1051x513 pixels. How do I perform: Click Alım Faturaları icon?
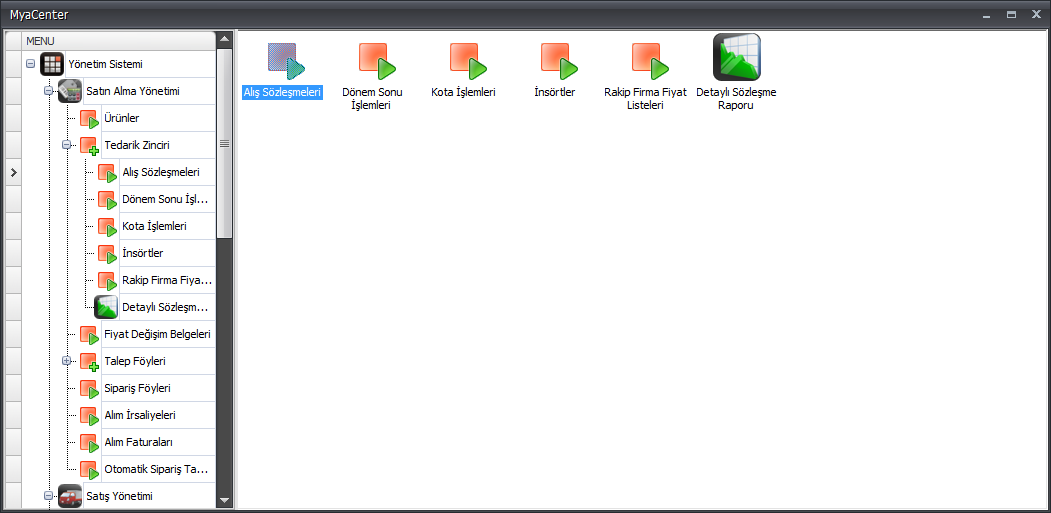pos(89,443)
